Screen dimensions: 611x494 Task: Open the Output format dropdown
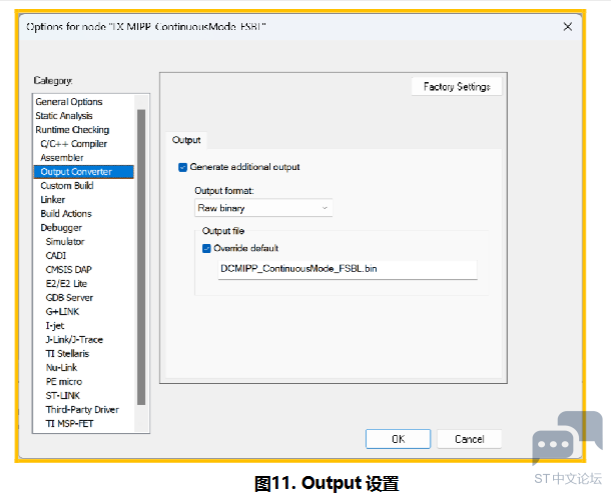pyautogui.click(x=263, y=208)
